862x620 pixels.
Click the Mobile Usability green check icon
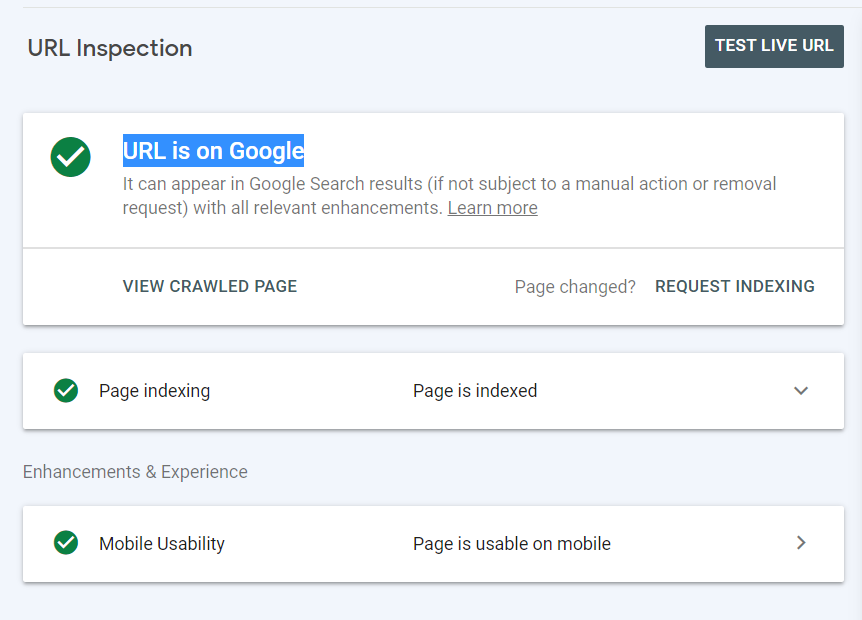click(x=66, y=543)
